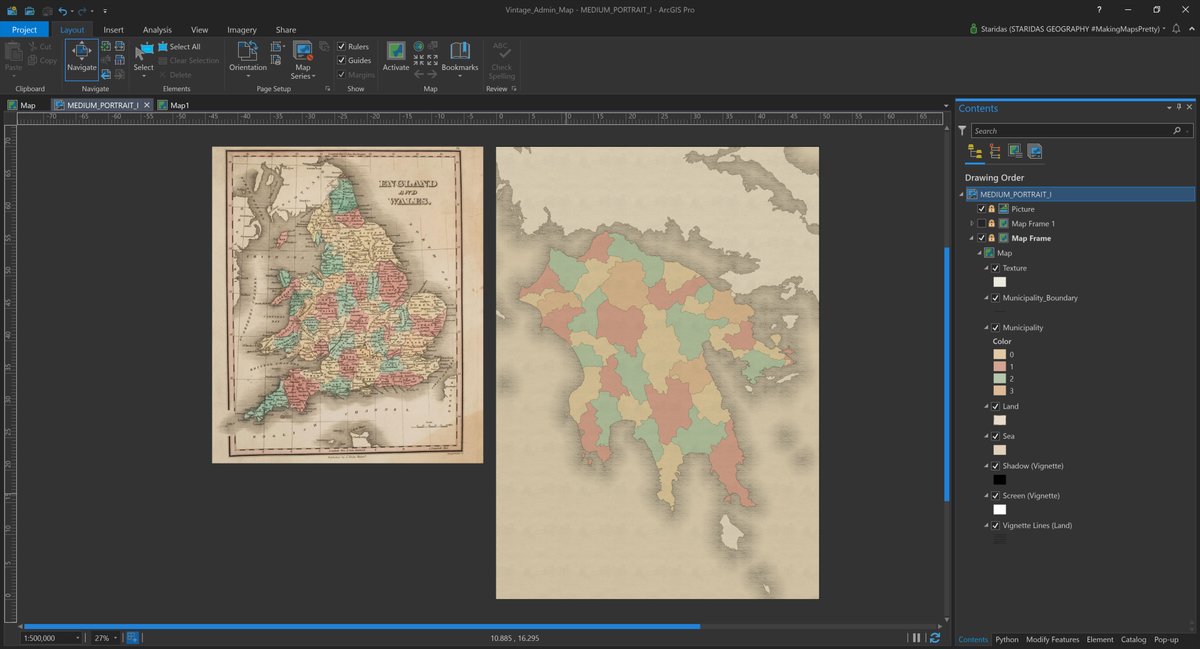The image size is (1200, 649).
Task: Toggle Screen (Vignette) layer checkbox
Action: [996, 496]
